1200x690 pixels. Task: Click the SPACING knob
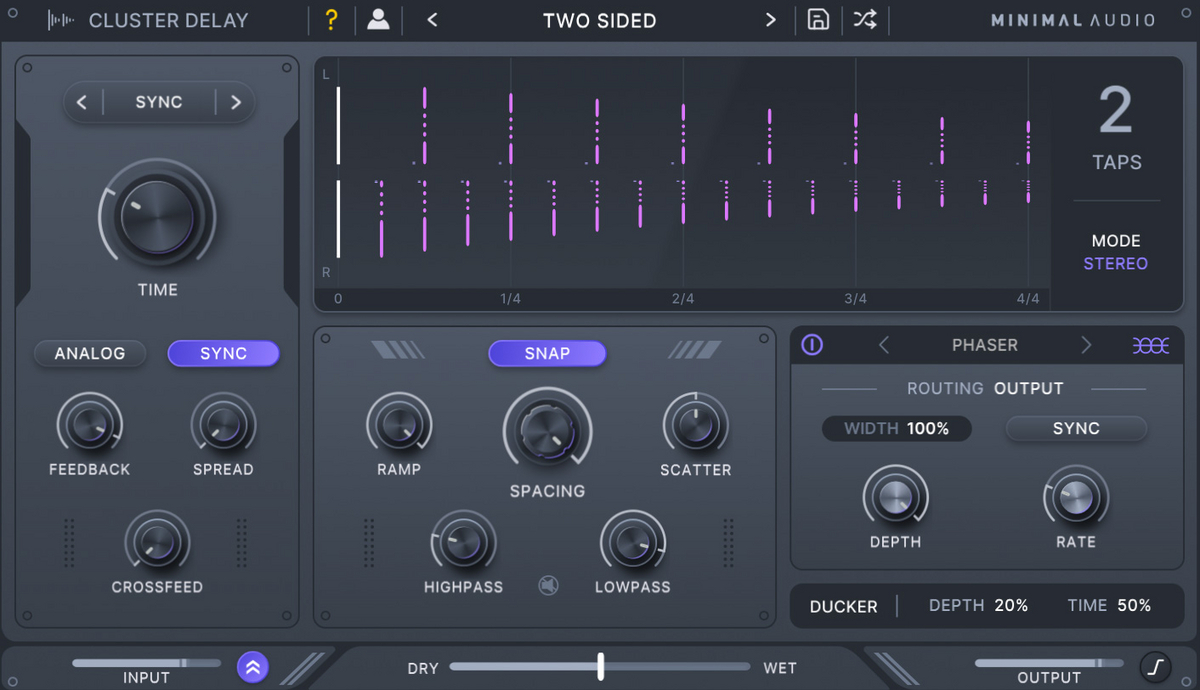click(547, 431)
